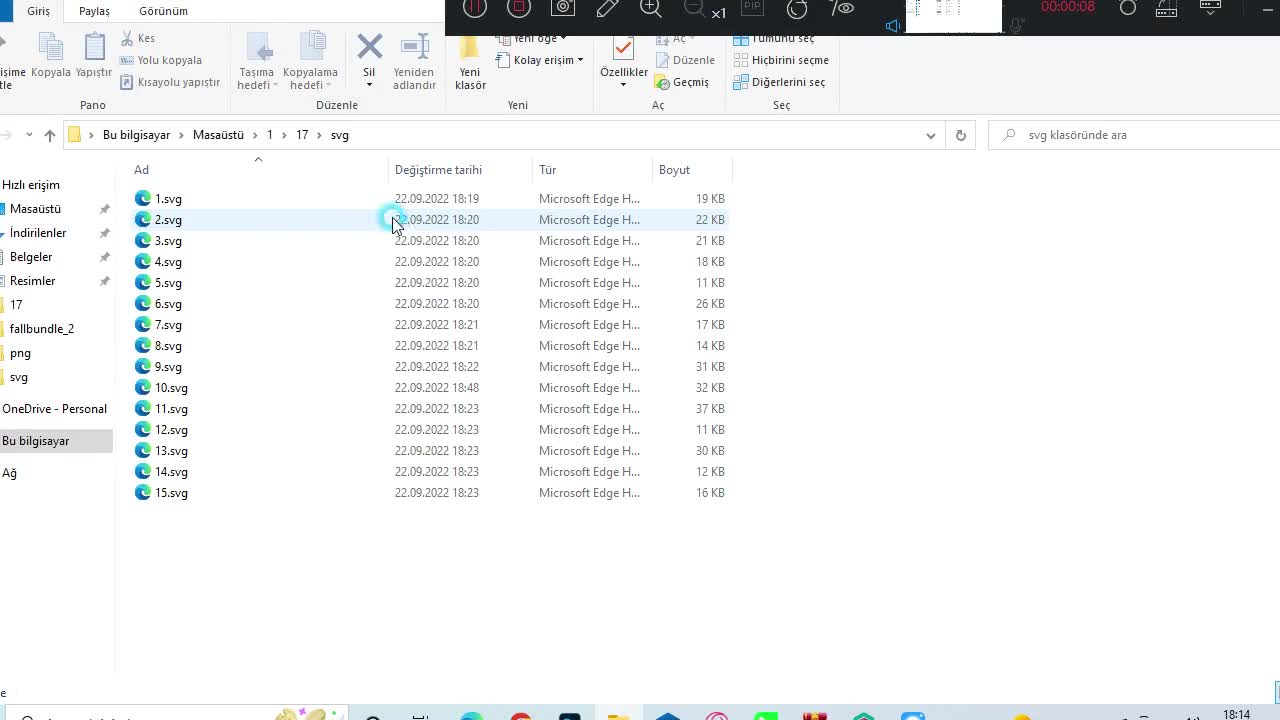Open Hızlı erişim in the sidebar
Image resolution: width=1280 pixels, height=720 pixels.
pyautogui.click(x=31, y=185)
